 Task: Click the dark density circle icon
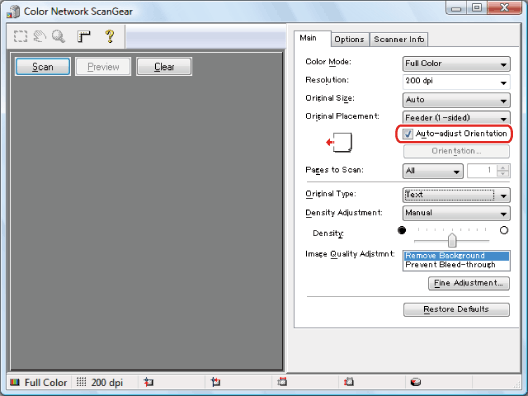(x=402, y=230)
